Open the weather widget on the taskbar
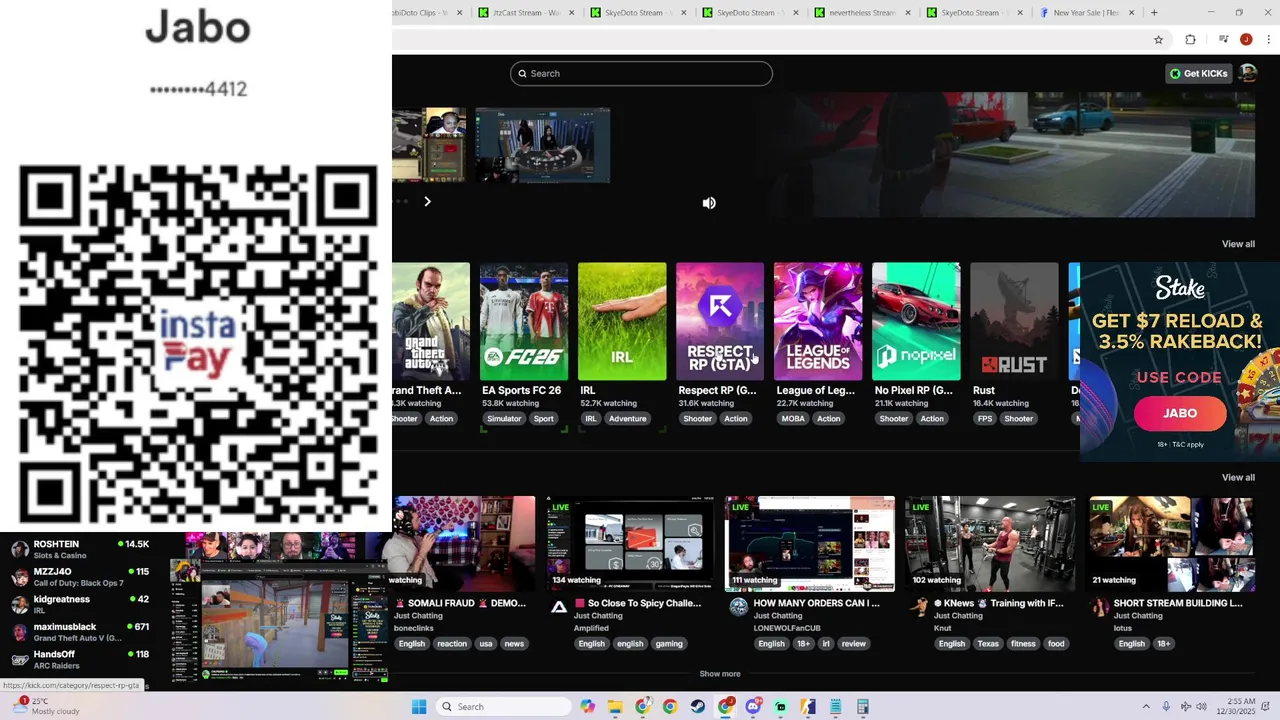The image size is (1280, 720). [45, 706]
